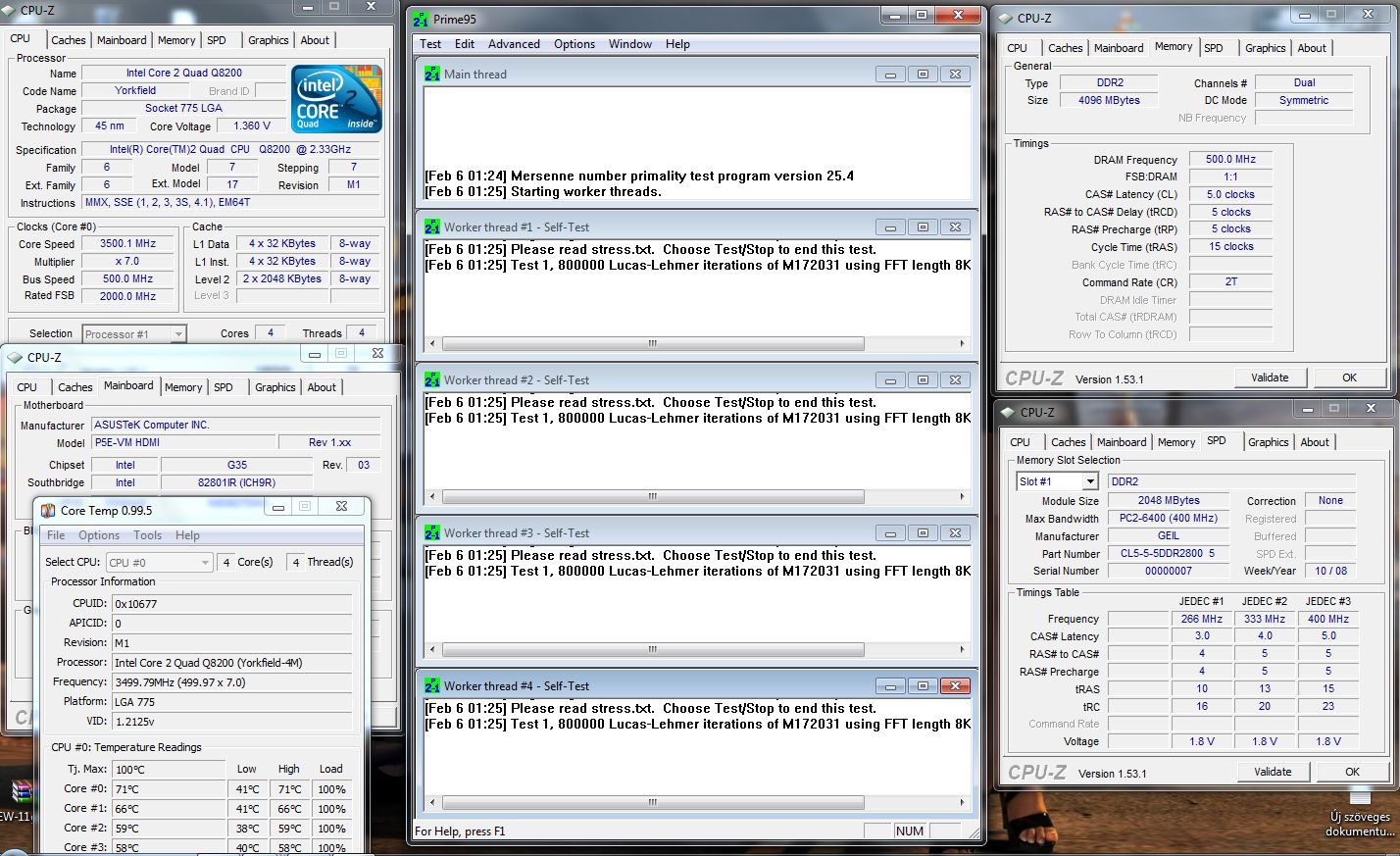The image size is (1400, 856).
Task: Click the Worker thread #2 window icon
Action: click(x=432, y=379)
